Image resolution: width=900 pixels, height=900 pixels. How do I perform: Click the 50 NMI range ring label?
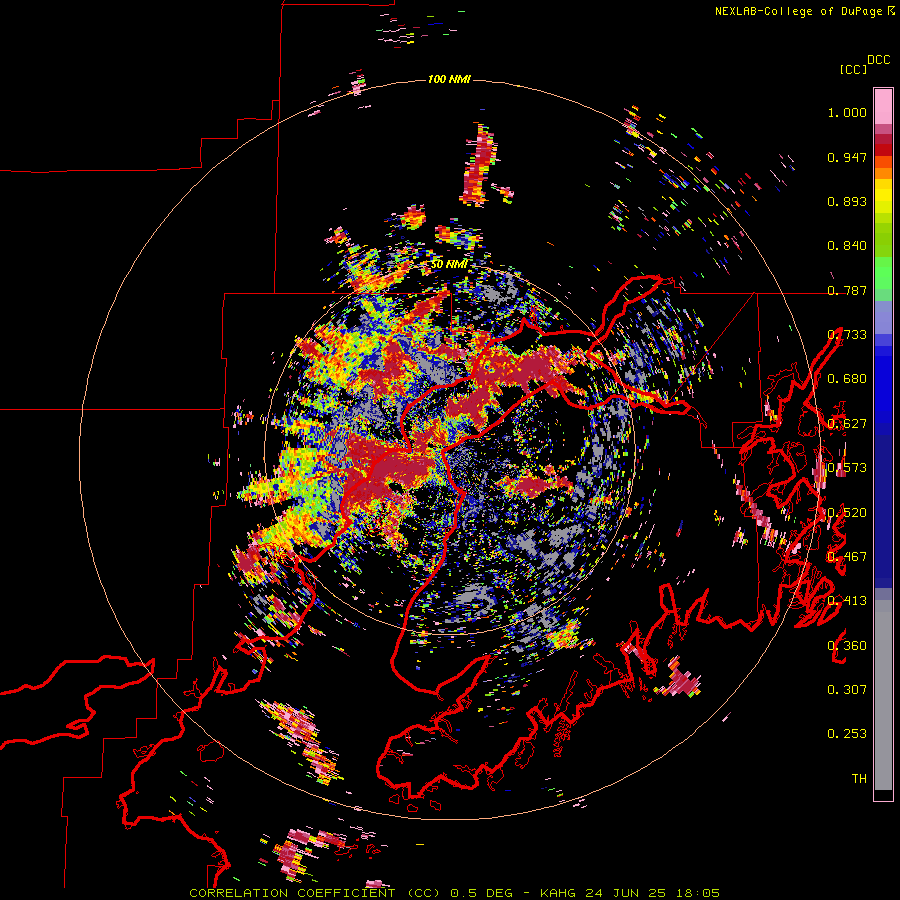pos(449,264)
